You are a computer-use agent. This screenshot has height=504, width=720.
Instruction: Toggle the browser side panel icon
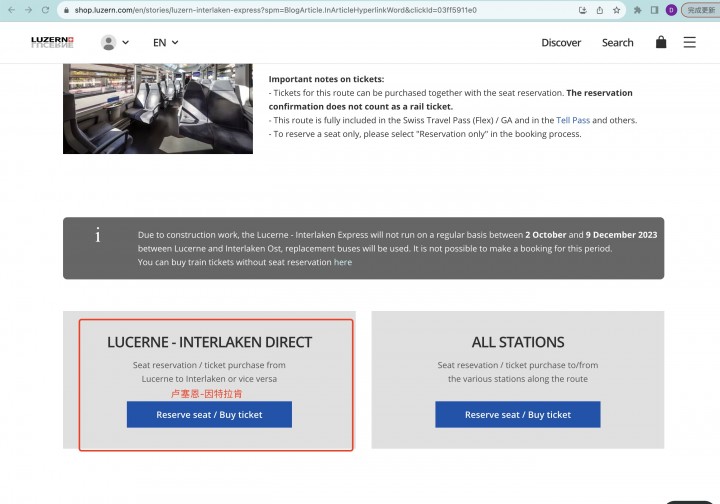654,10
